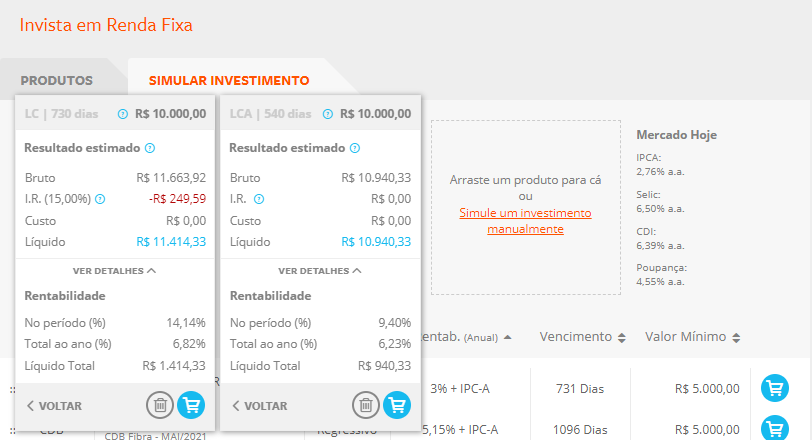This screenshot has height=440, width=812.
Task: Click info icon beside LCA R$ 10.000,00 header
Action: (x=328, y=114)
